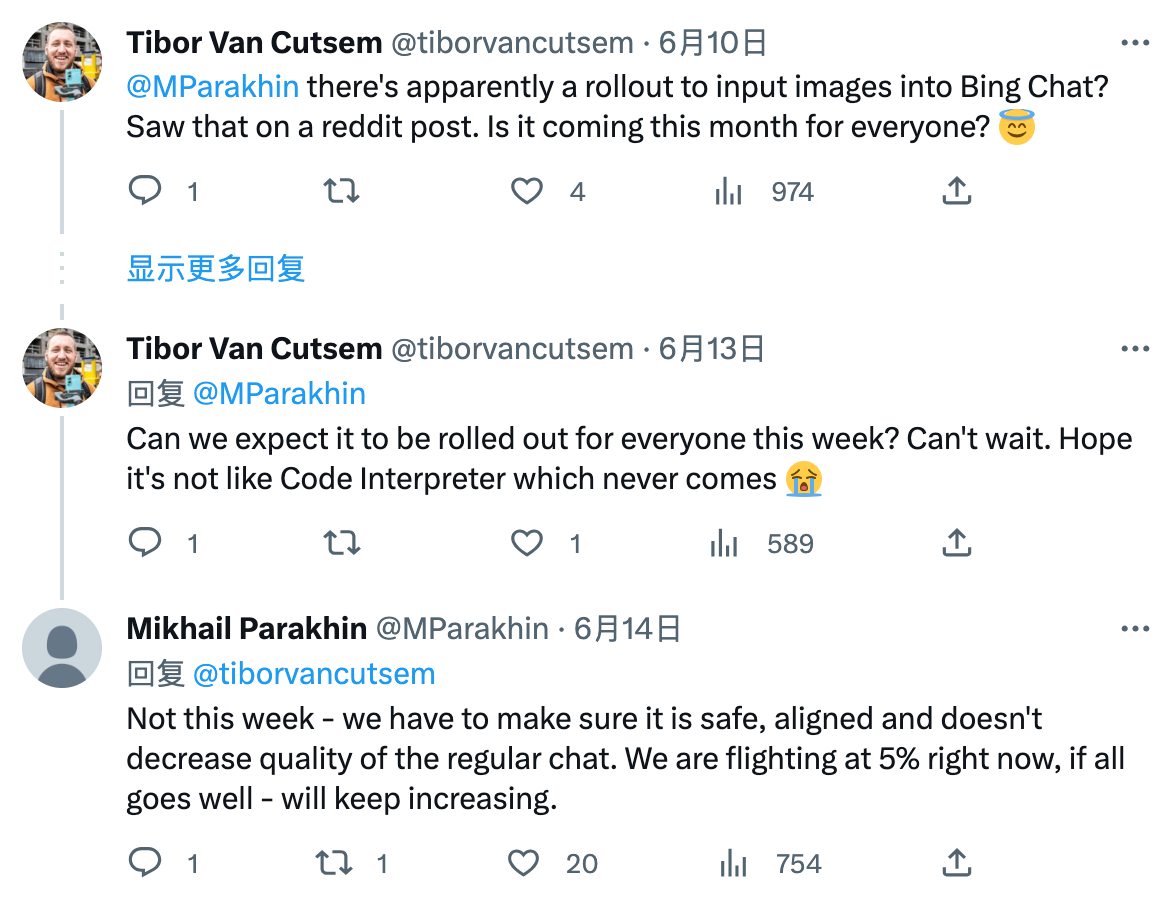This screenshot has height=898, width=1174.
Task: Like Mikhail Parakhin's reply
Action: point(524,863)
